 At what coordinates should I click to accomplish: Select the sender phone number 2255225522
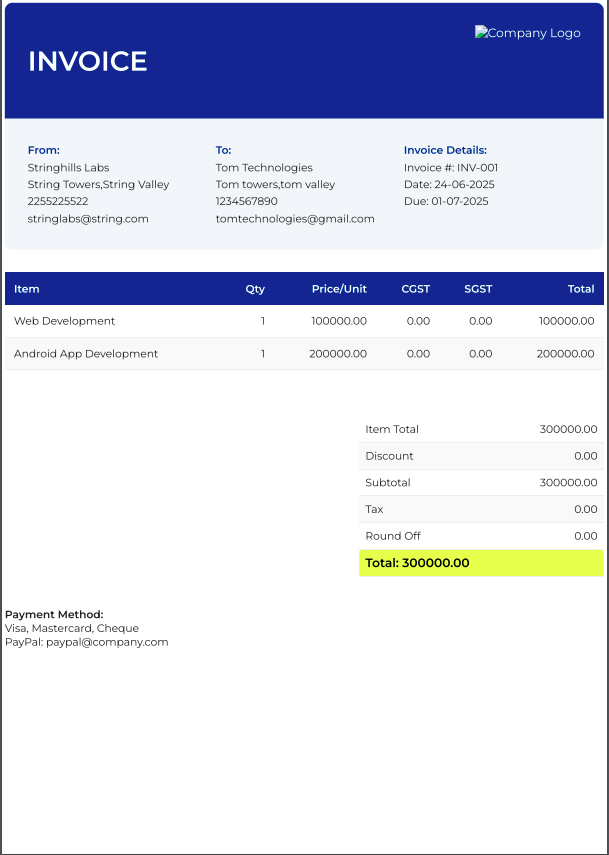[x=58, y=201]
